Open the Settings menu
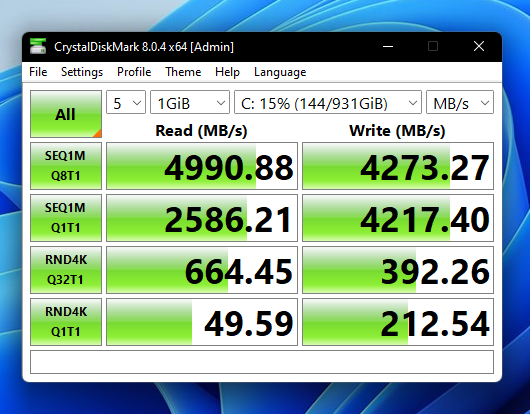Image resolution: width=530 pixels, height=414 pixels. (x=82, y=72)
